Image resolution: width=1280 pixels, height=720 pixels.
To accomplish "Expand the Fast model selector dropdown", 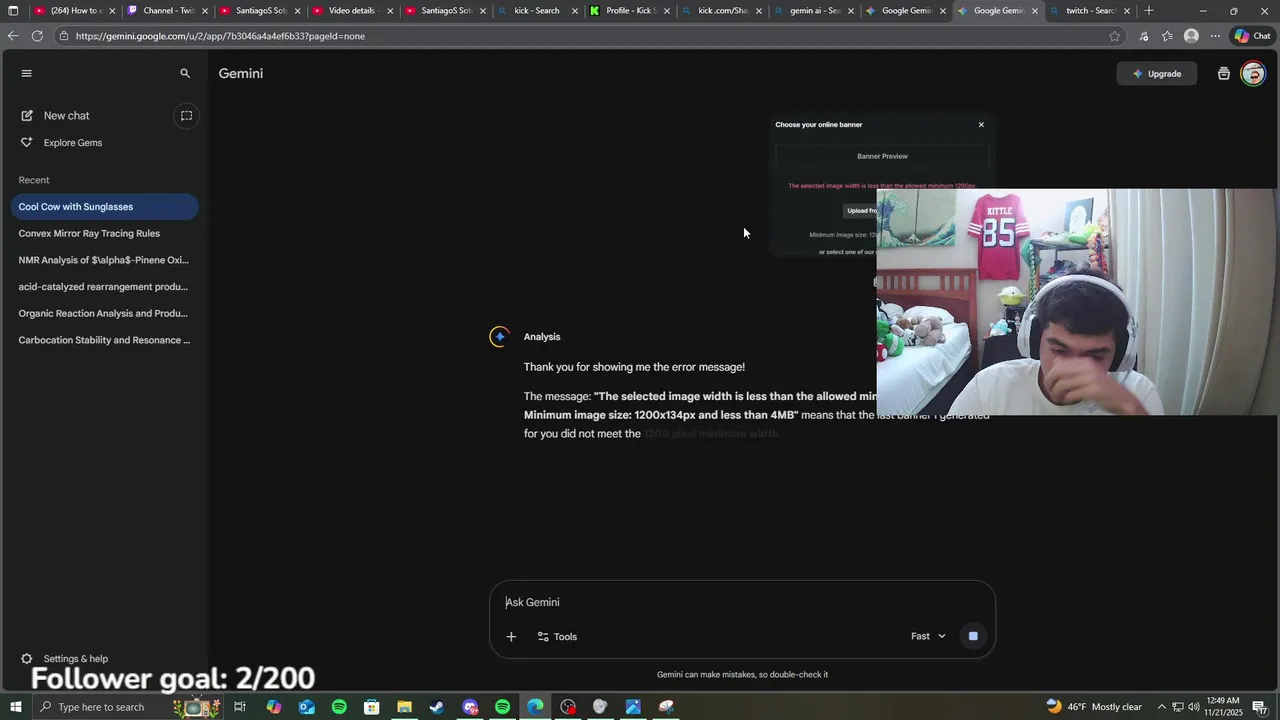I will coord(928,637).
